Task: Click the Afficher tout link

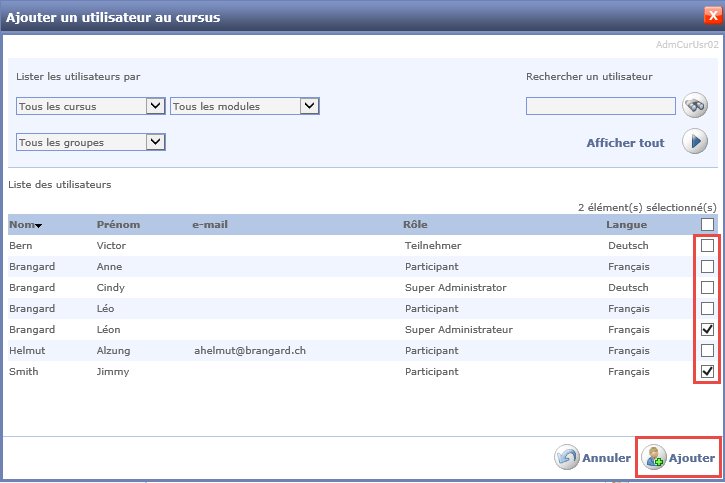Action: click(x=625, y=143)
